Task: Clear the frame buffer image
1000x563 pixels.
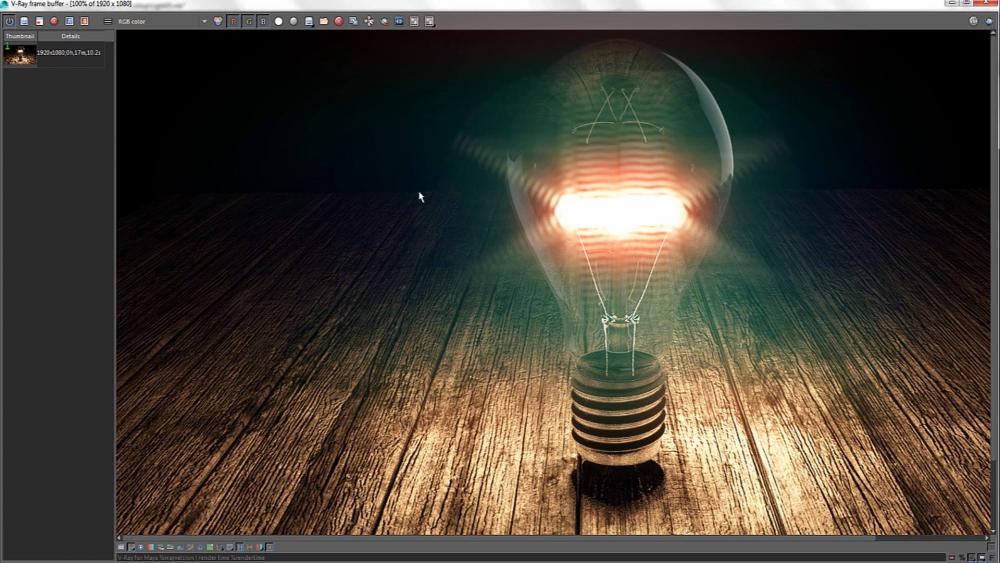Action: [339, 21]
